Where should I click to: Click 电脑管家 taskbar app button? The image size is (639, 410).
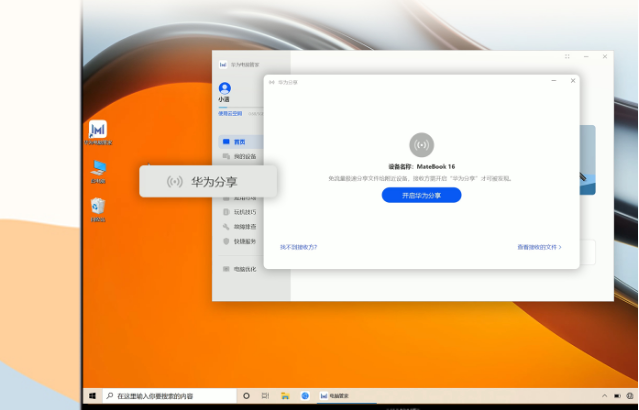point(335,396)
